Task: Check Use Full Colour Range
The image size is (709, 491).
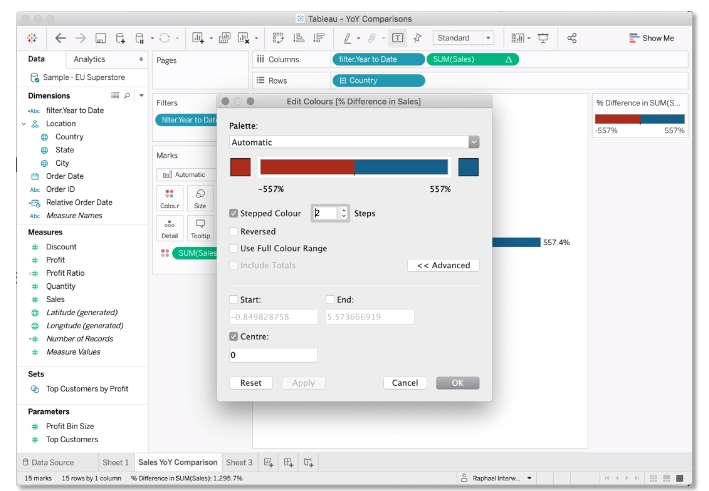Action: [233, 248]
